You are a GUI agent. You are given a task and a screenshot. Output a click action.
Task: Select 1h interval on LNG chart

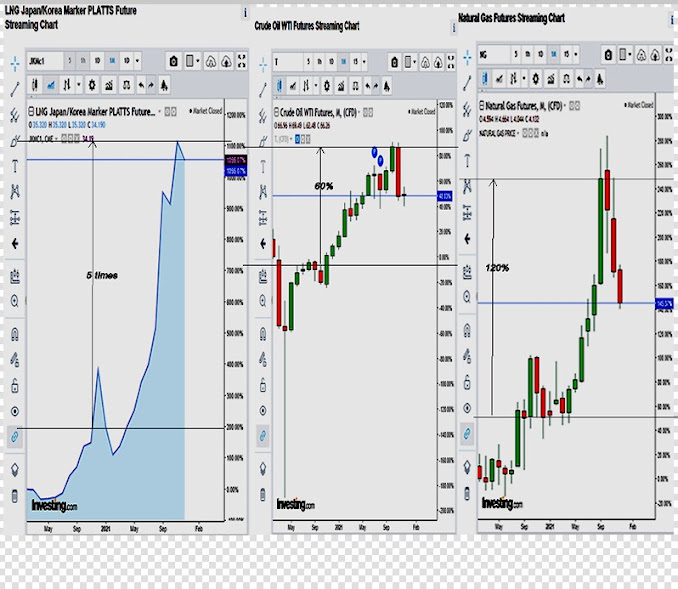pos(83,61)
